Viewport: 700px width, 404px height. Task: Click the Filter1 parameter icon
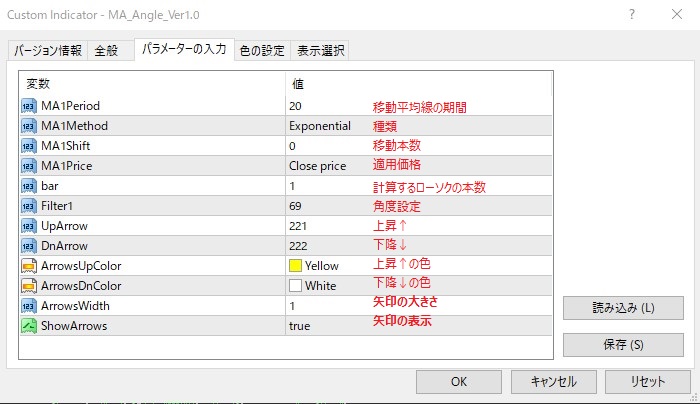coord(28,206)
